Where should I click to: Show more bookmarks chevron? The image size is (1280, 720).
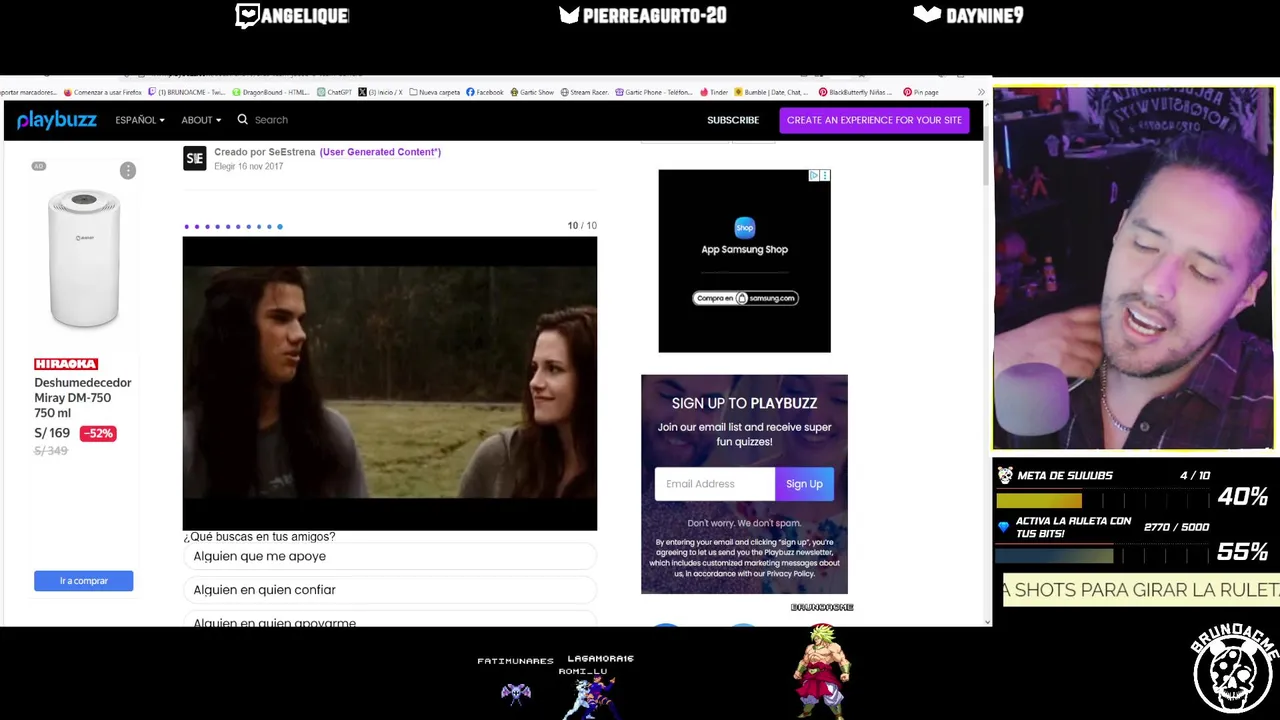tap(981, 92)
